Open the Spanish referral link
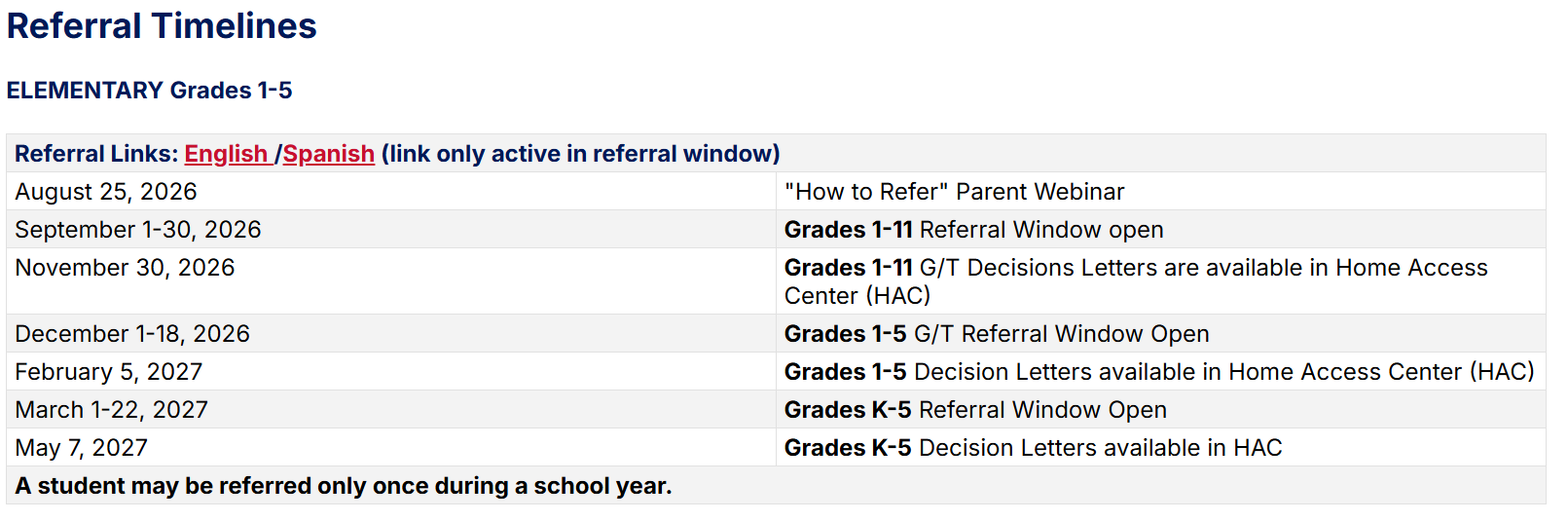The width and height of the screenshot is (1568, 521). 328,154
